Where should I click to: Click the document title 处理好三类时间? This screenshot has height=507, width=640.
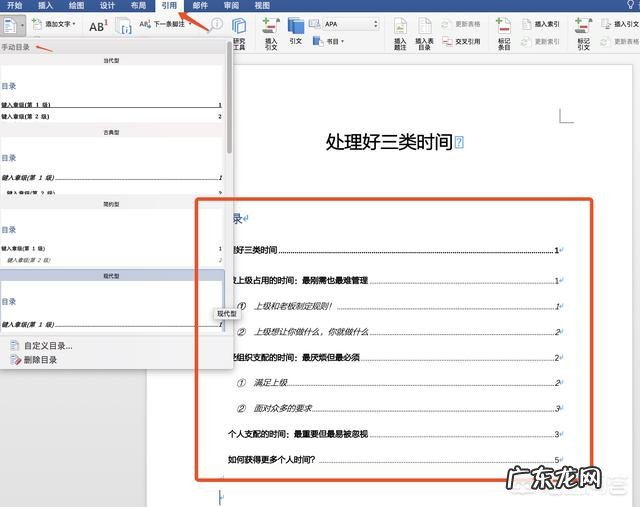(389, 142)
